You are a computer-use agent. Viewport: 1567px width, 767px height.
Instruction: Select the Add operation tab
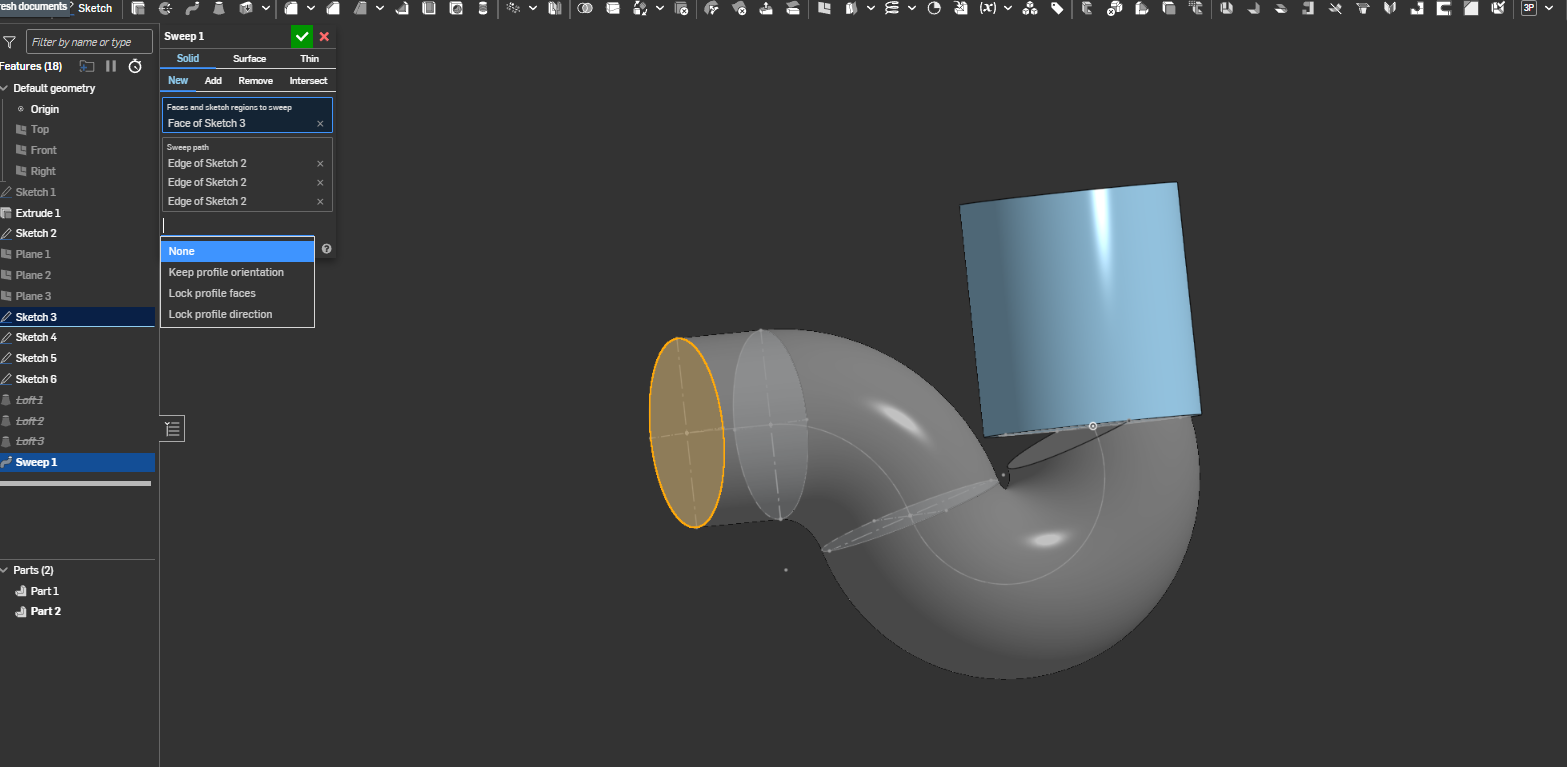click(x=213, y=81)
